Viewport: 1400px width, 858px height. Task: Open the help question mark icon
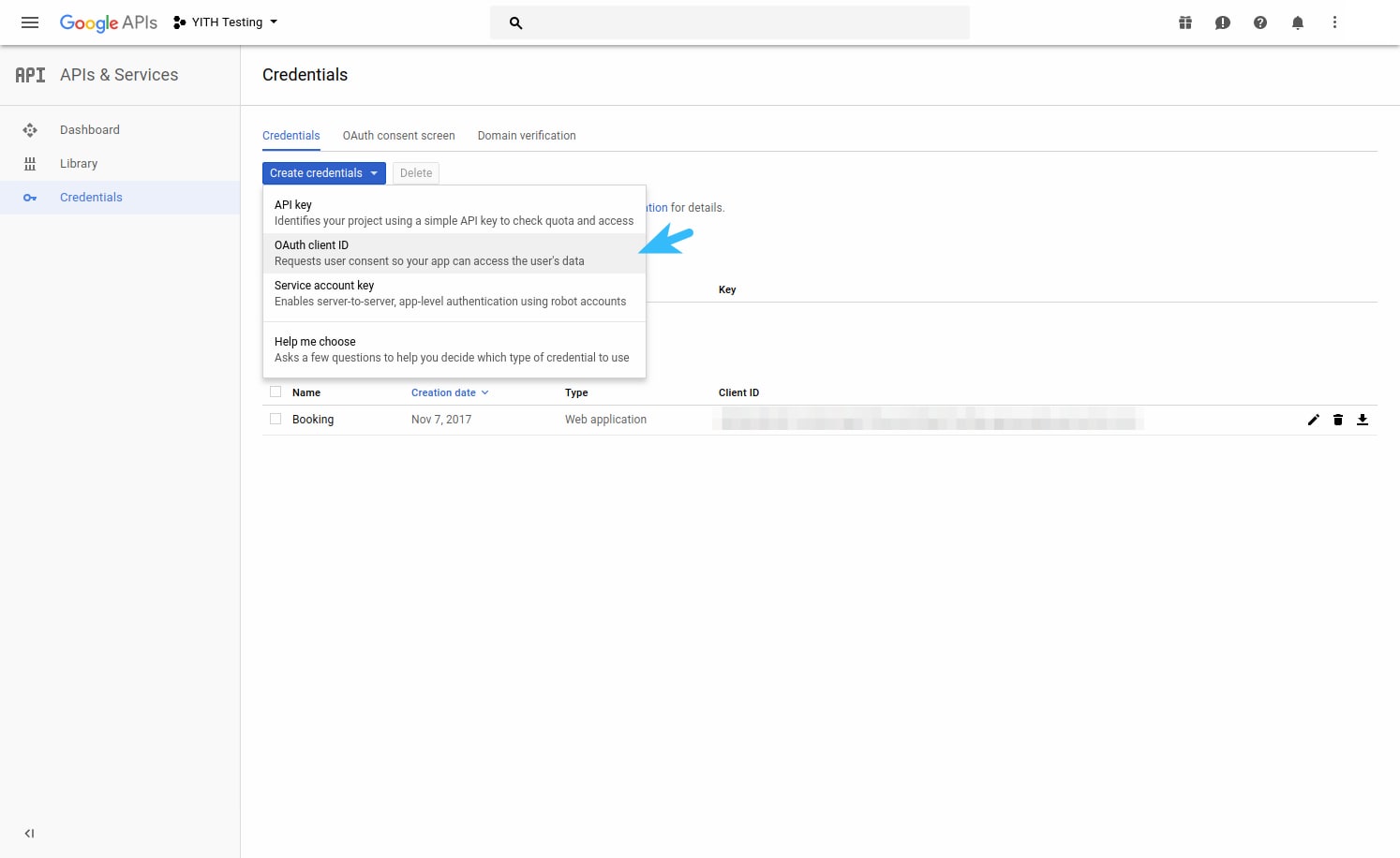1260,22
